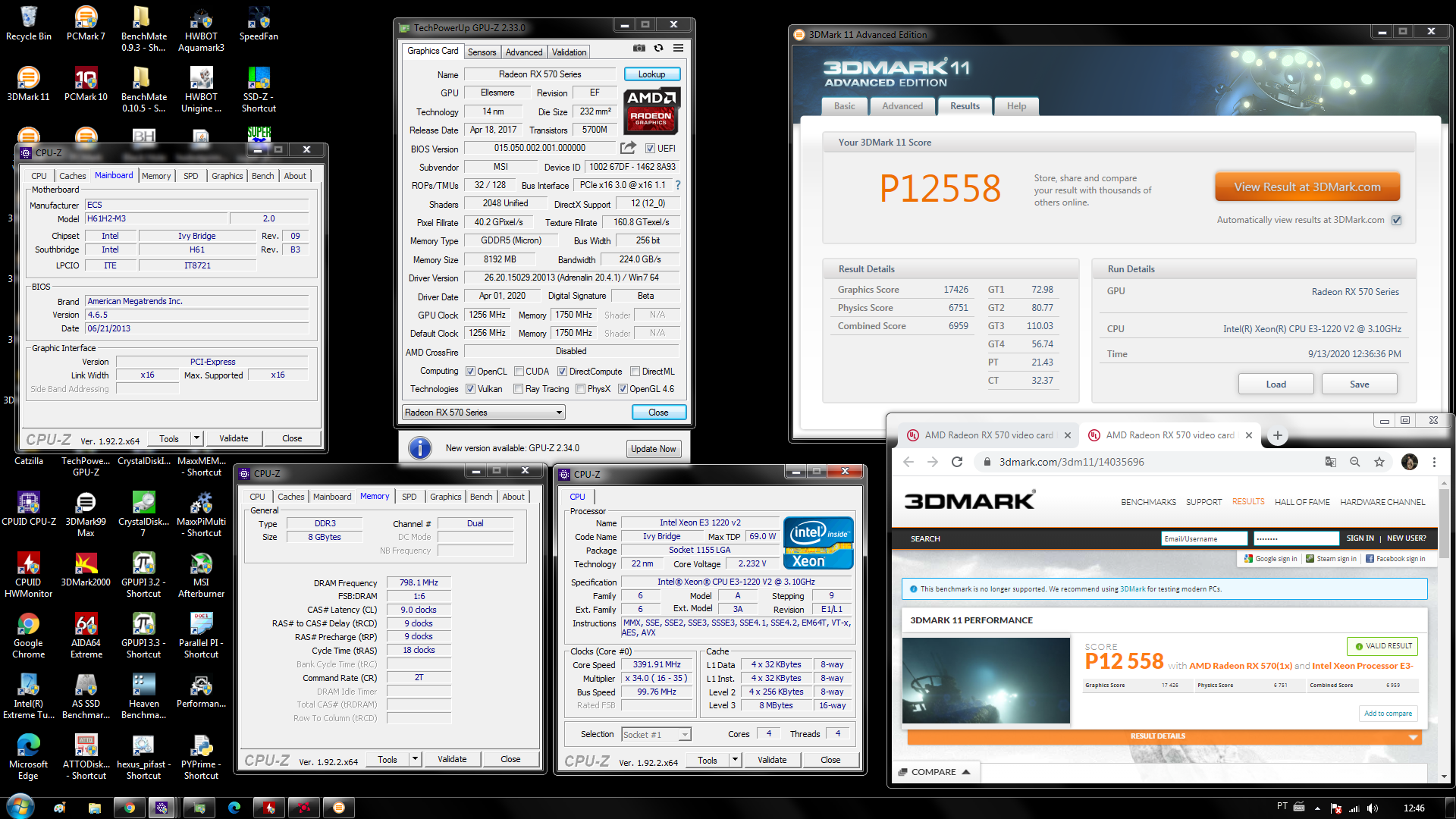Open SpeedFan desktop icon
1456x819 pixels.
click(x=259, y=24)
